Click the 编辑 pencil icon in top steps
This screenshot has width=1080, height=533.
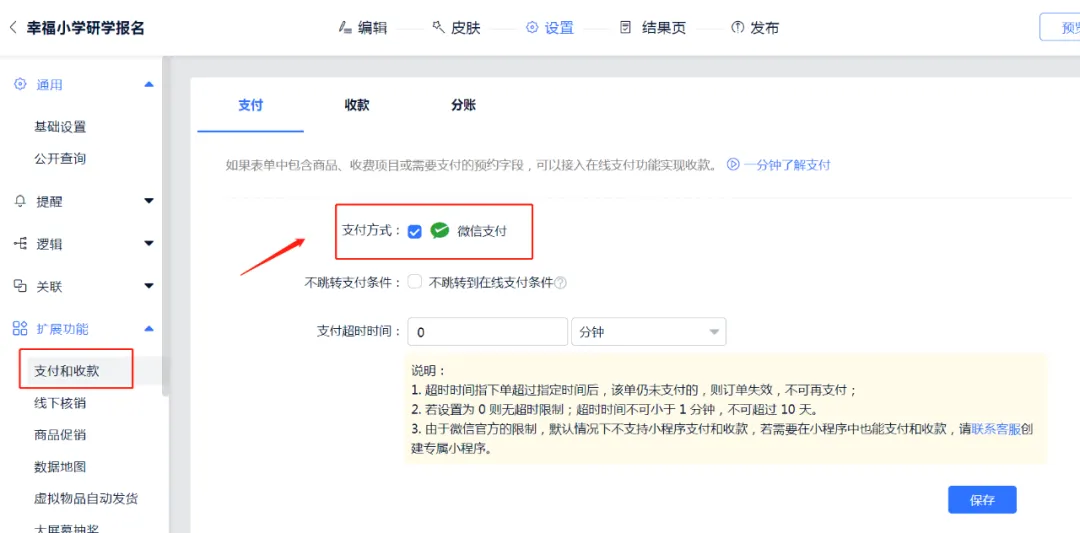pyautogui.click(x=345, y=28)
